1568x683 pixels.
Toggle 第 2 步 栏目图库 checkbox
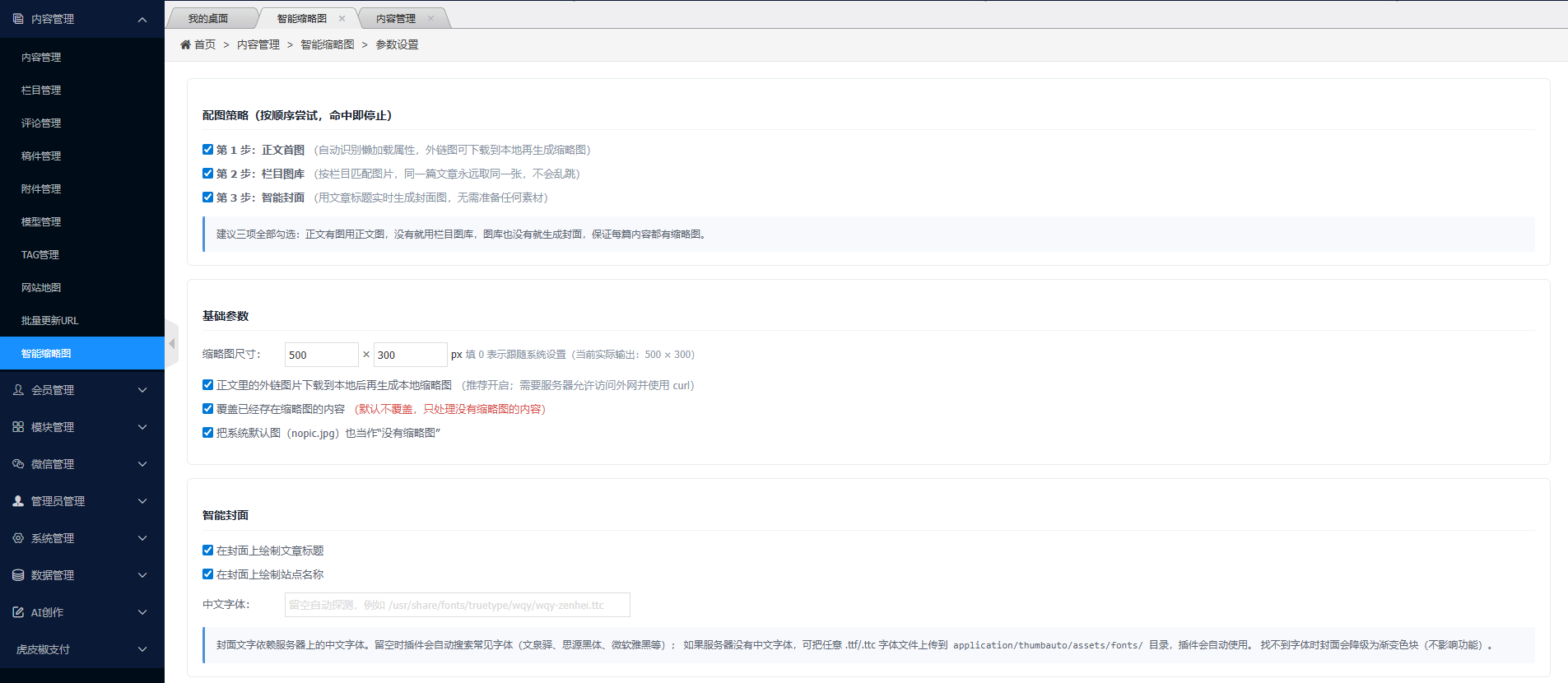[x=207, y=174]
